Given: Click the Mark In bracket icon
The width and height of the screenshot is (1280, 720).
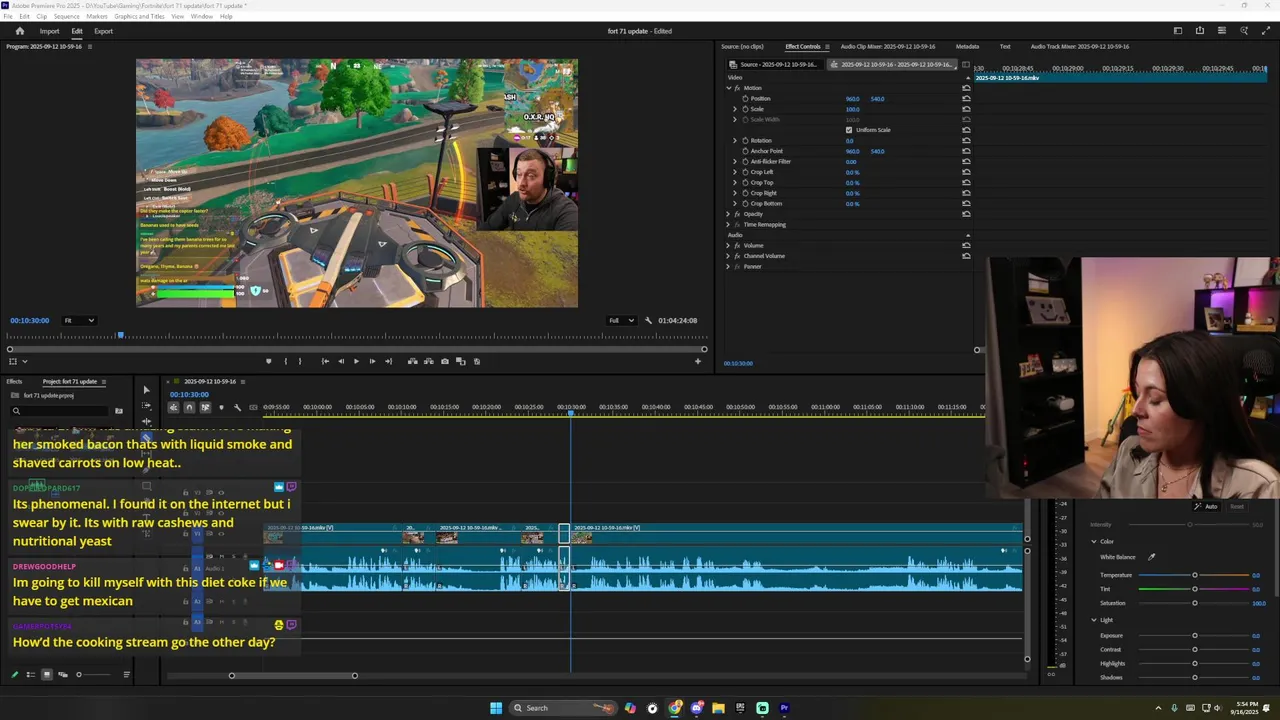Looking at the screenshot, I should (x=285, y=361).
